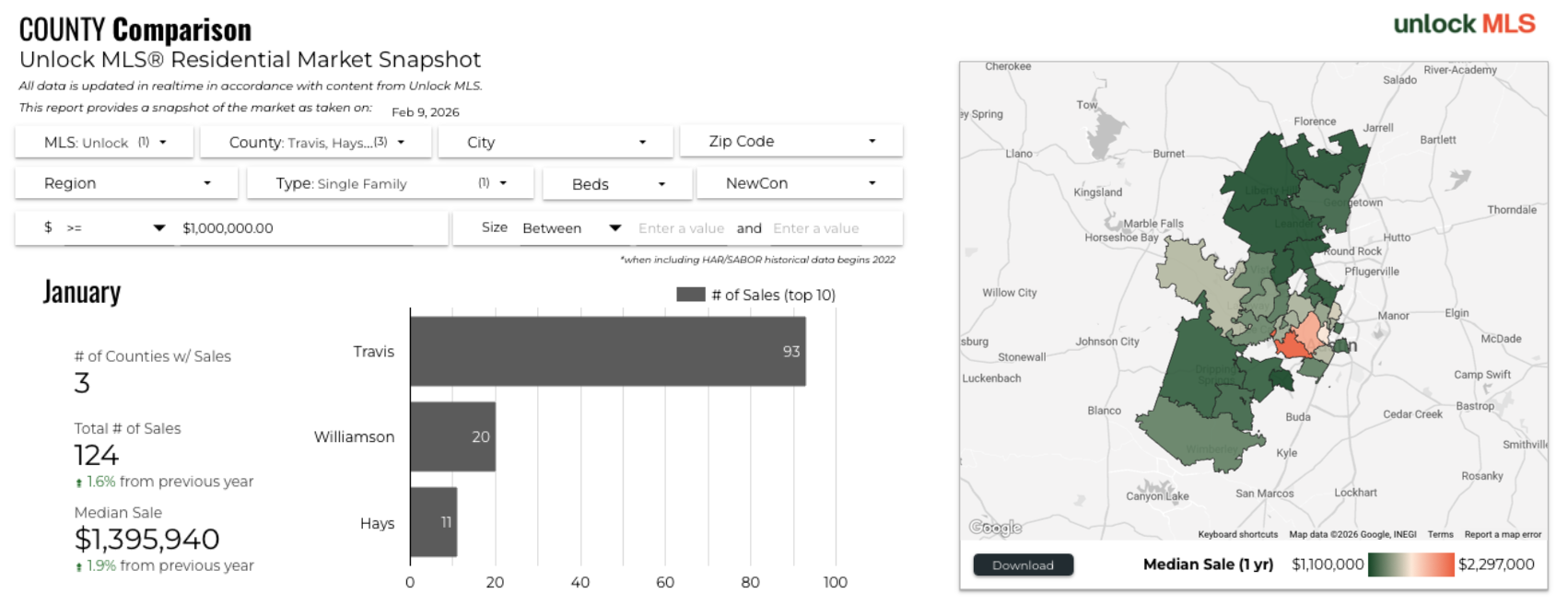This screenshot has height=605, width=1568.
Task: Click the January heading
Action: [82, 292]
